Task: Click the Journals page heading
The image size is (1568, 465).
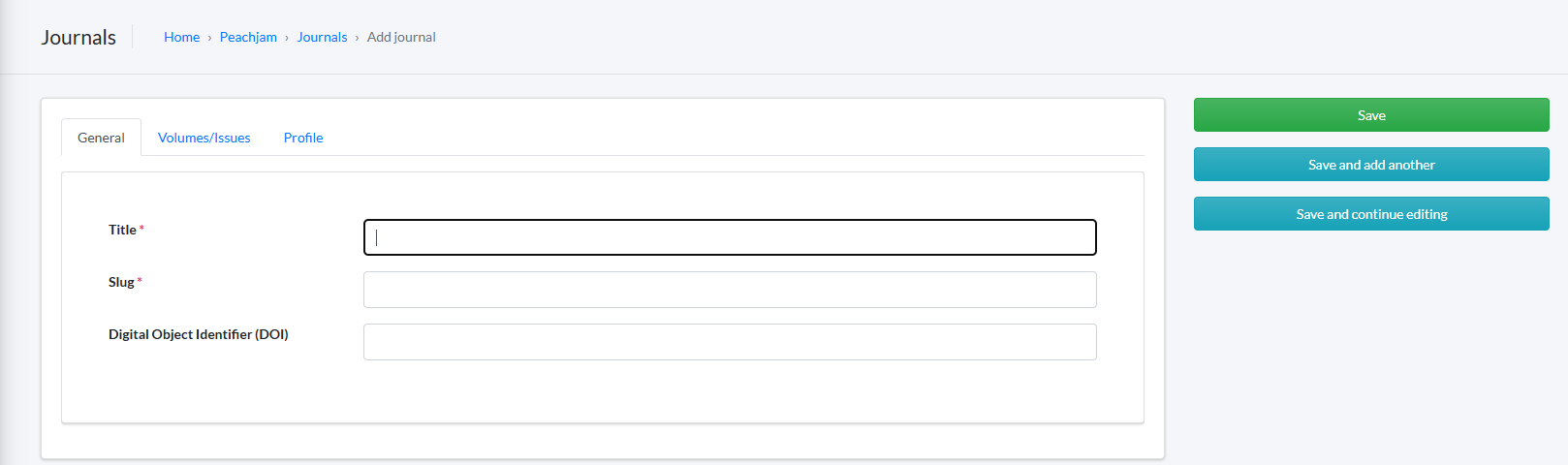Action: [x=78, y=37]
